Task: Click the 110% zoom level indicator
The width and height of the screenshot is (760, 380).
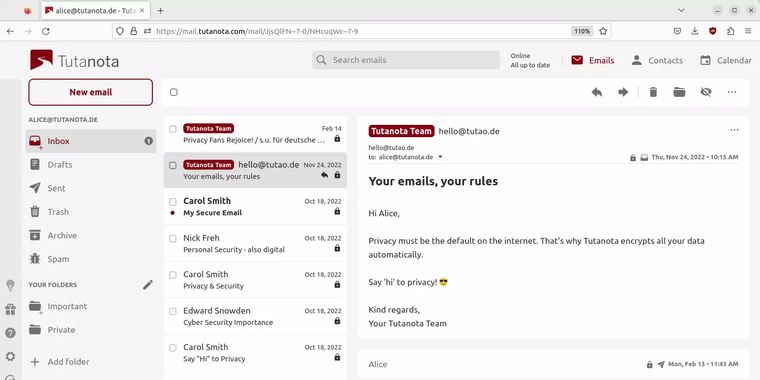Action: (x=582, y=31)
